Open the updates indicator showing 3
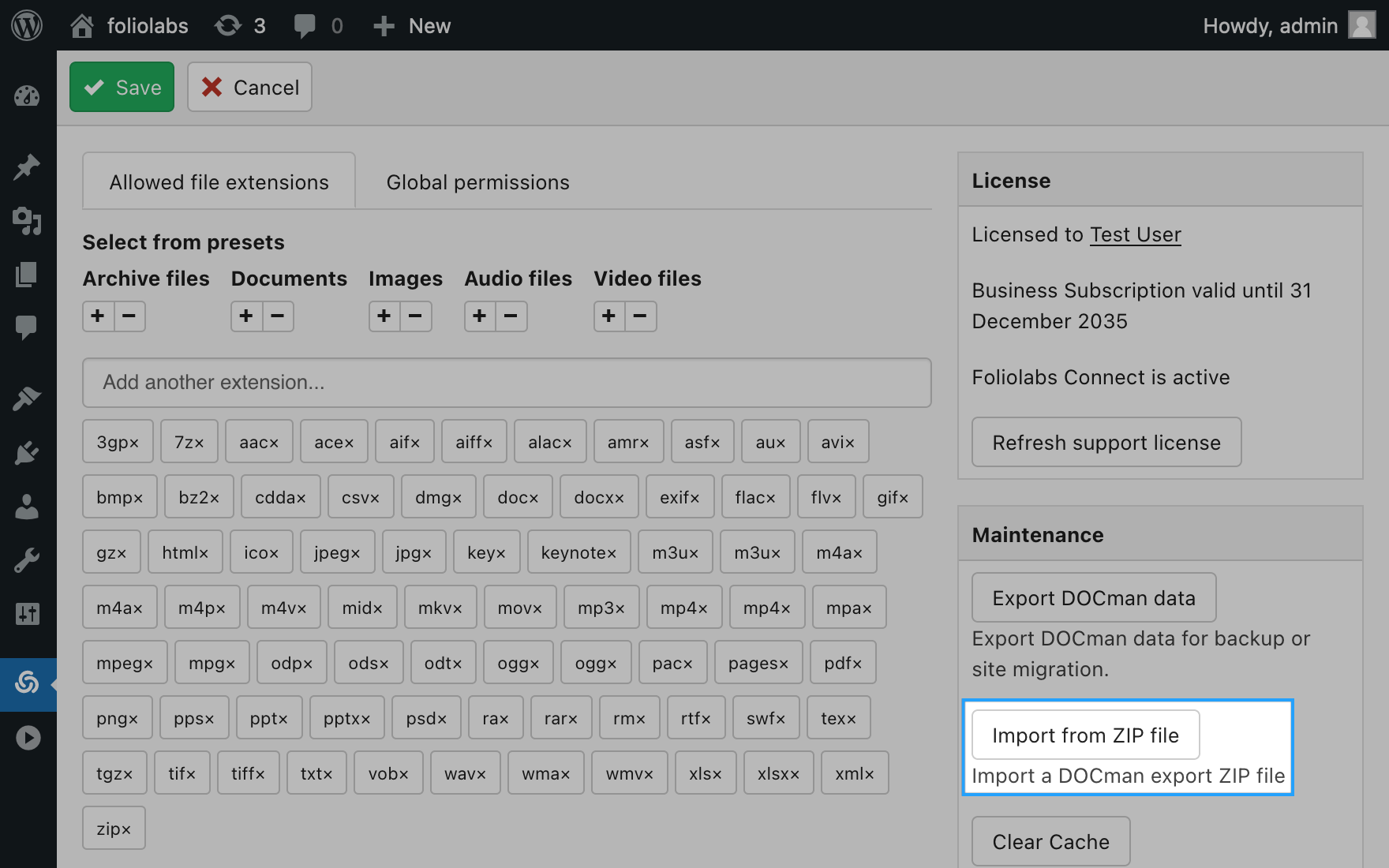 tap(240, 25)
